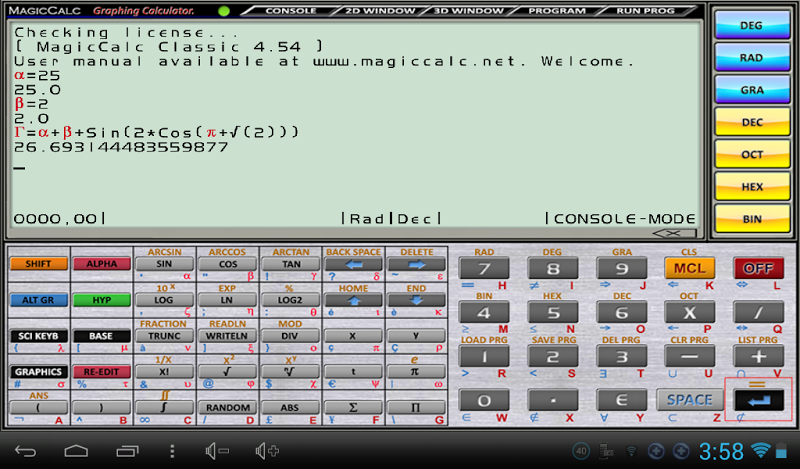
Task: Switch number base to OCT in the side panel
Action: (x=752, y=154)
